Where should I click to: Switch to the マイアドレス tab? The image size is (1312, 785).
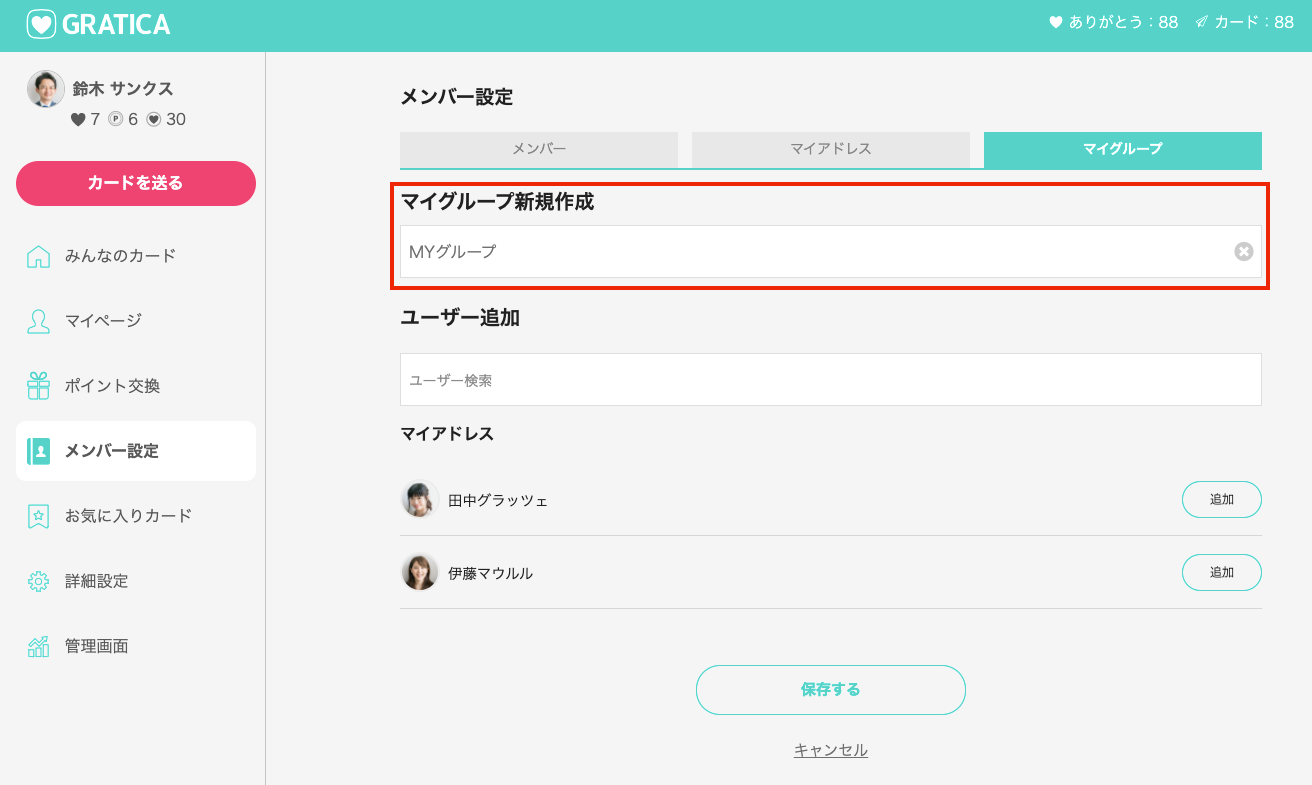831,149
